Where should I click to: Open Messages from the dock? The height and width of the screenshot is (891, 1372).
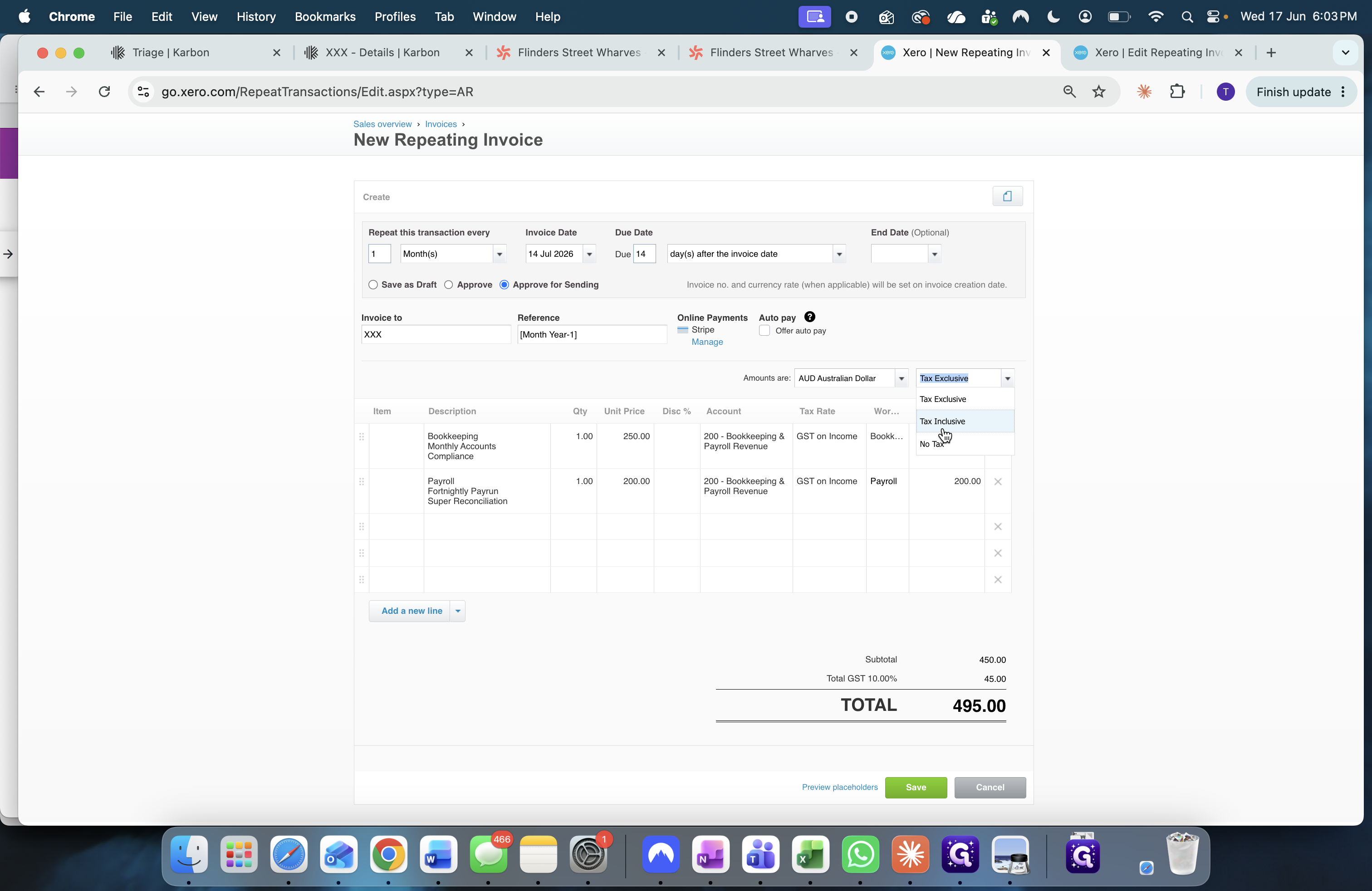pos(488,854)
